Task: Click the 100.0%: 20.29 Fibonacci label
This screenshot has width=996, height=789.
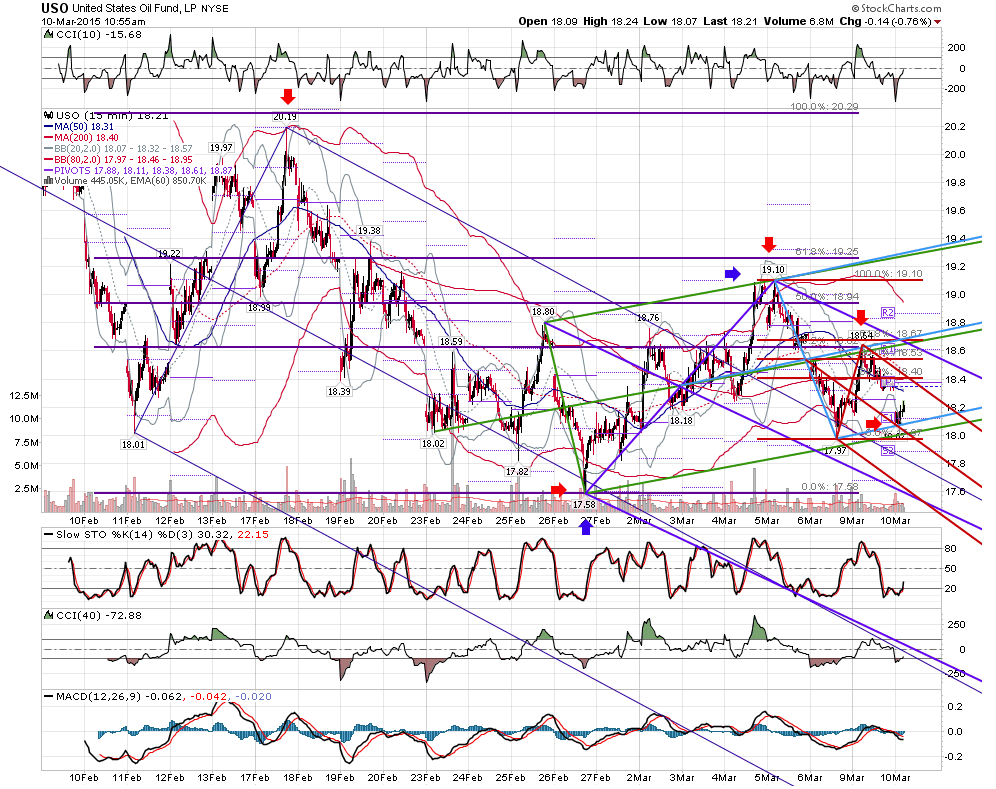Action: (x=824, y=106)
